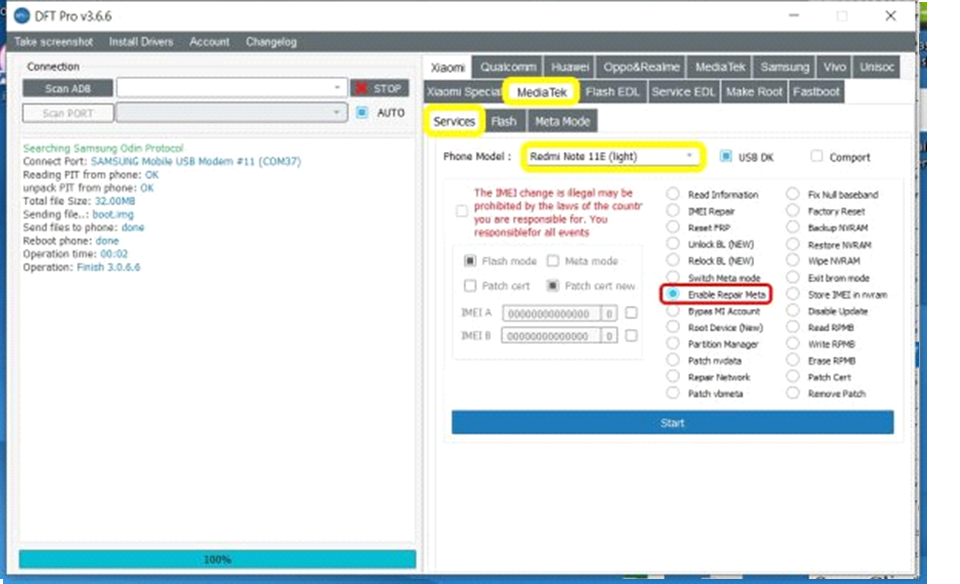Select the Flash tab

[504, 121]
